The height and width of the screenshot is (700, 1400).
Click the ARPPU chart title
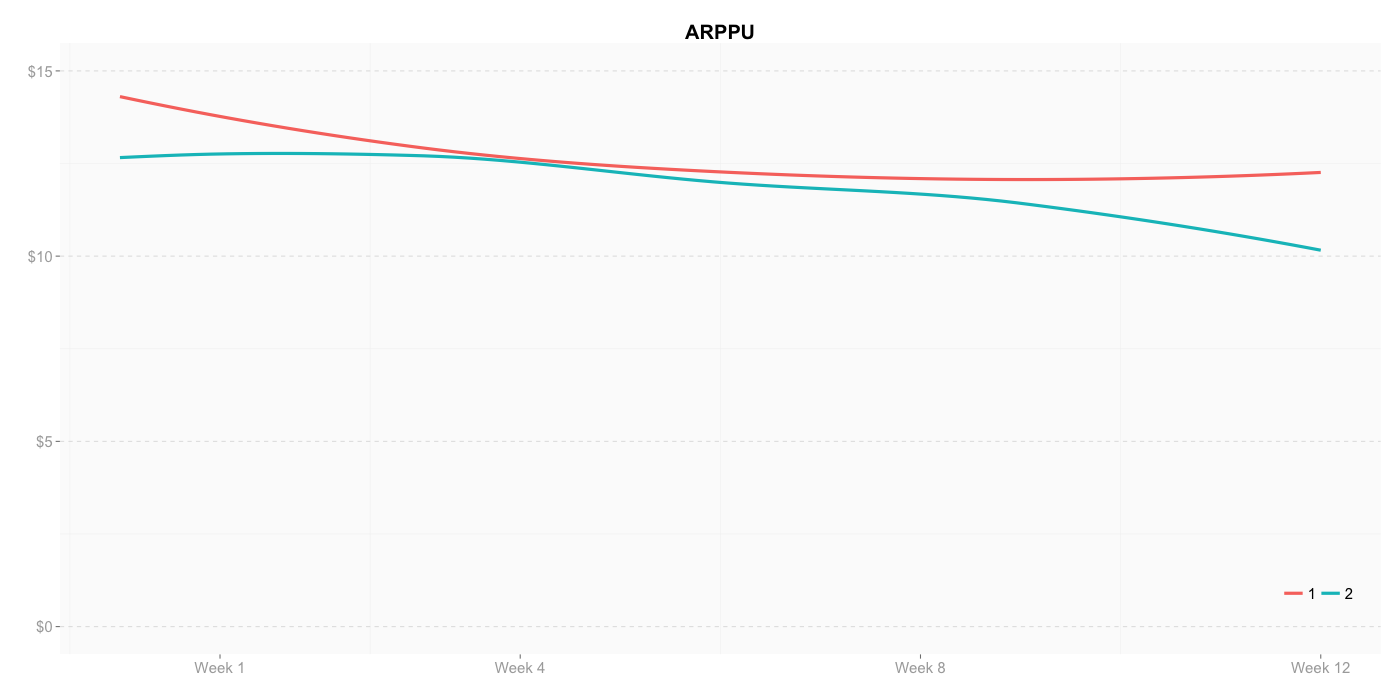point(719,32)
